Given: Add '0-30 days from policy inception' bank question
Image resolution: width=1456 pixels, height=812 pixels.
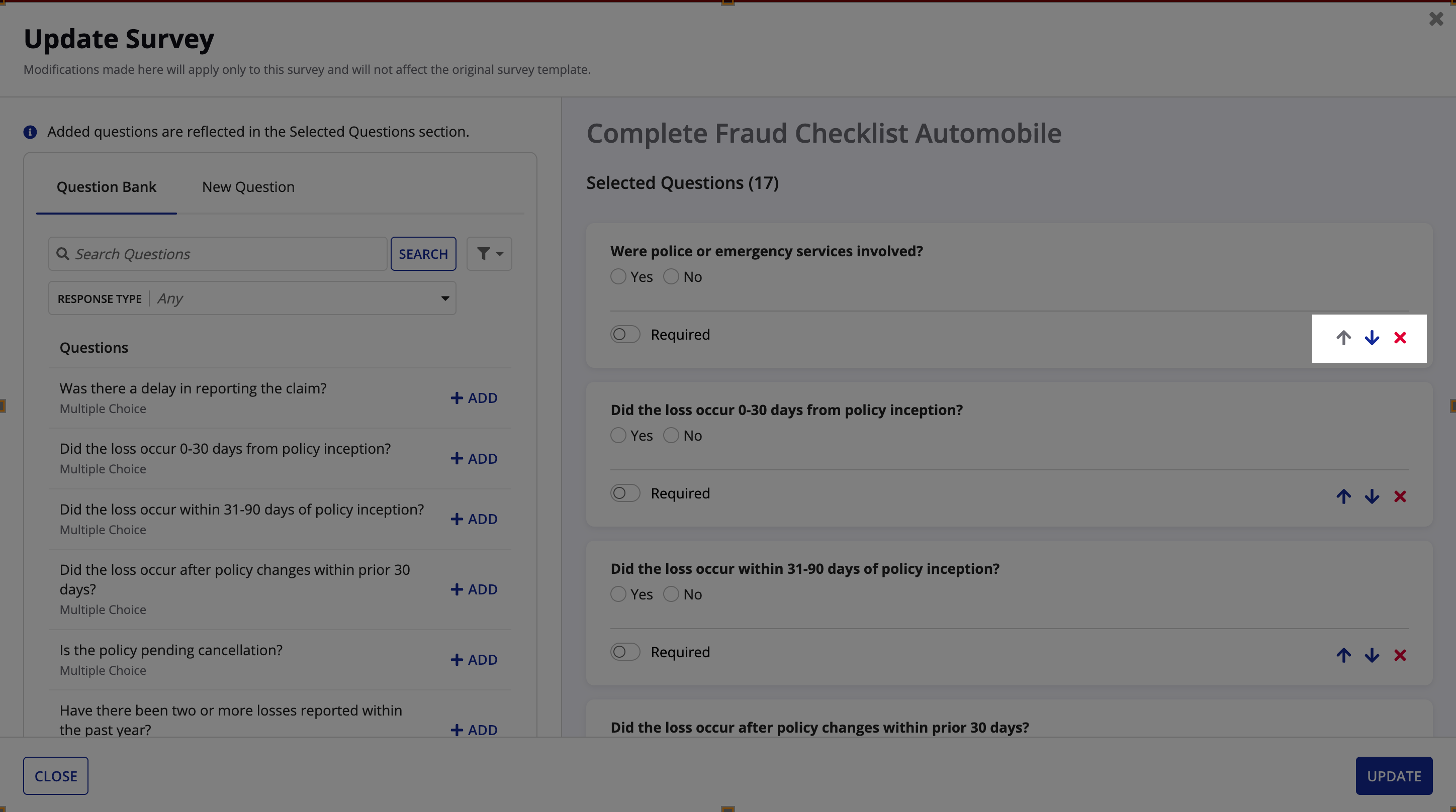Looking at the screenshot, I should tap(474, 458).
